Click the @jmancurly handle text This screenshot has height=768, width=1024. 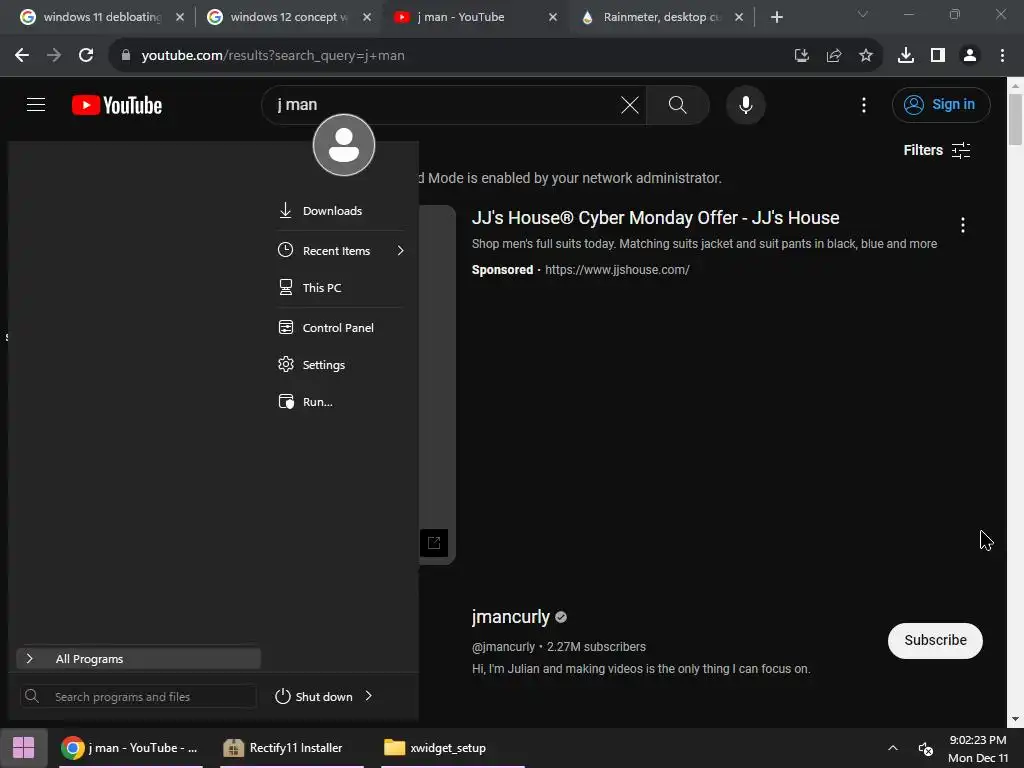[x=503, y=647]
